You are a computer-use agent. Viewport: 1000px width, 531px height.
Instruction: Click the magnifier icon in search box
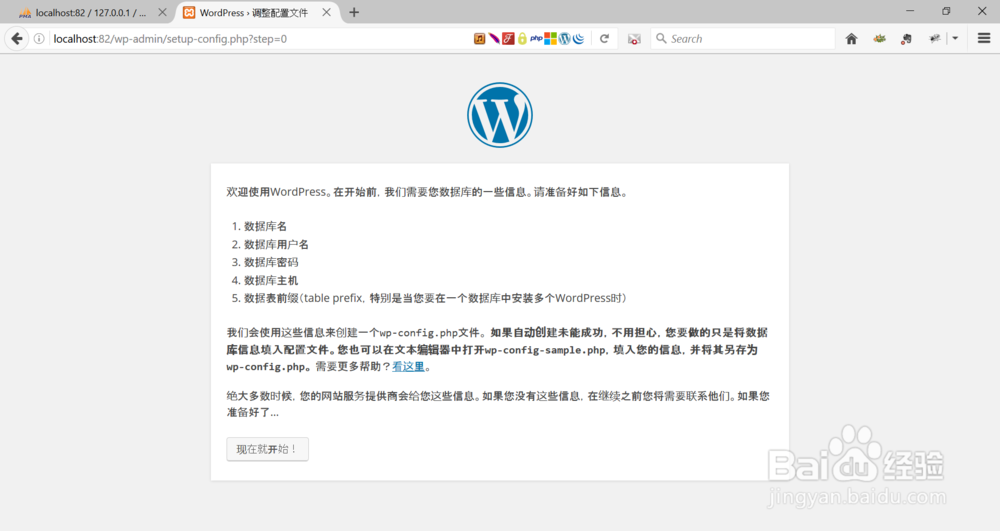click(661, 38)
